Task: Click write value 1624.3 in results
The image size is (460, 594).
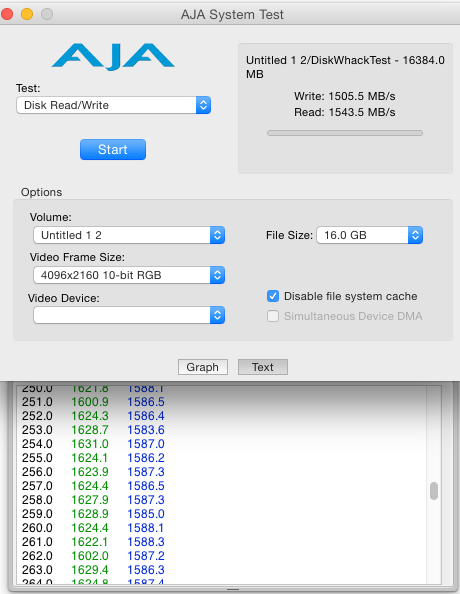Action: point(90,416)
